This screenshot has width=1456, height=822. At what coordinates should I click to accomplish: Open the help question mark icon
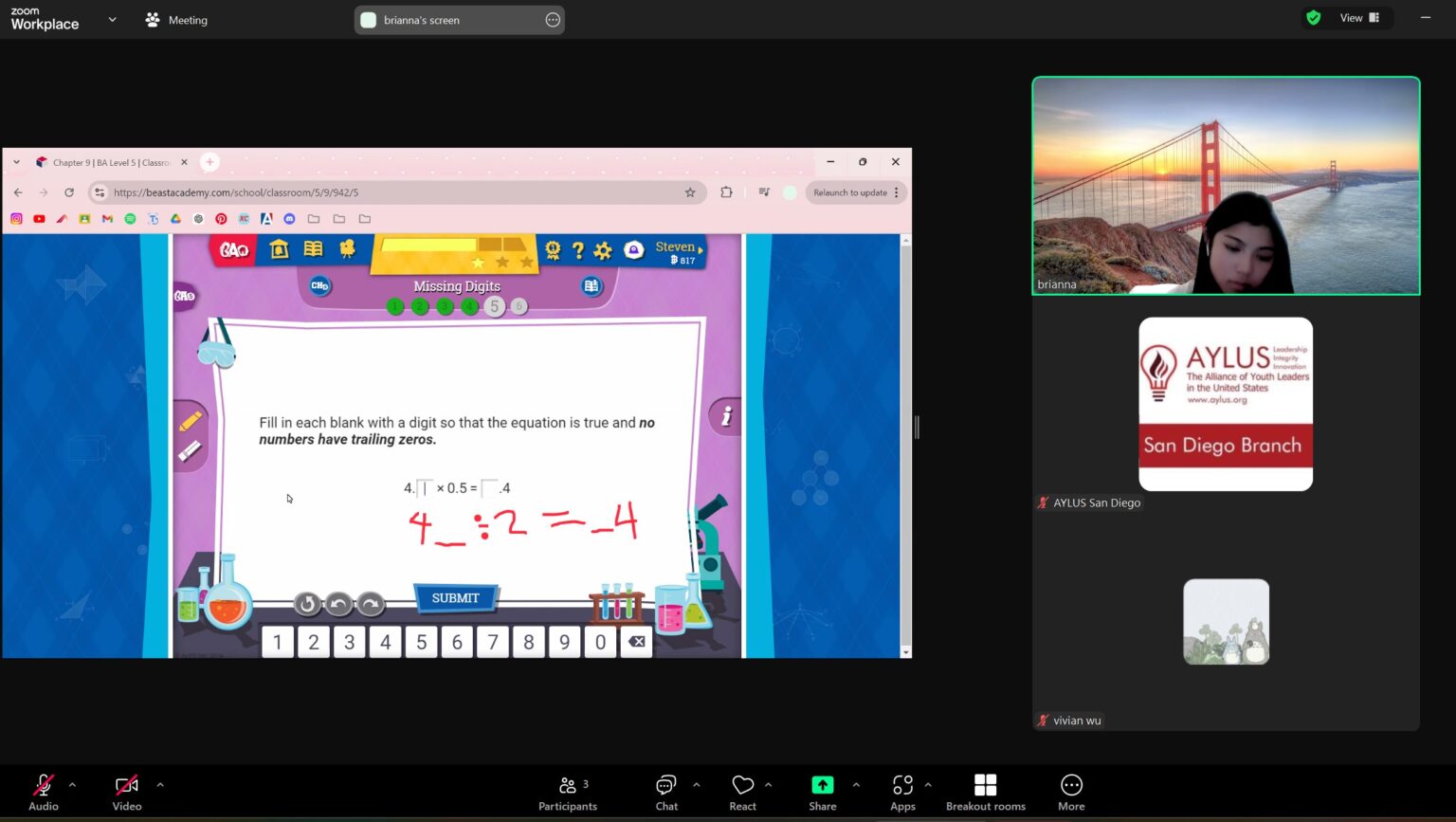[577, 250]
